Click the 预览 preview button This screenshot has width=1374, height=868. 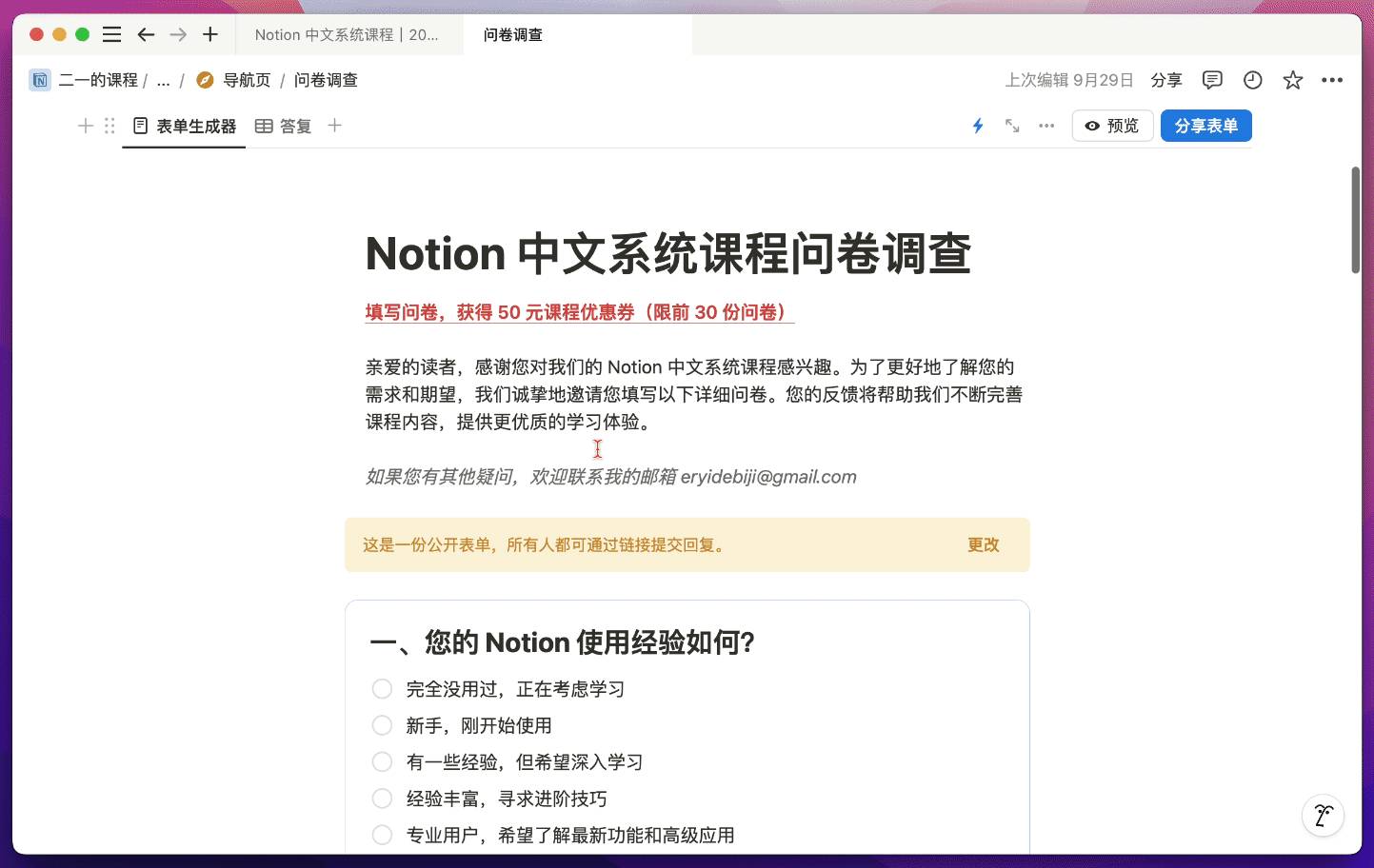pos(1112,126)
